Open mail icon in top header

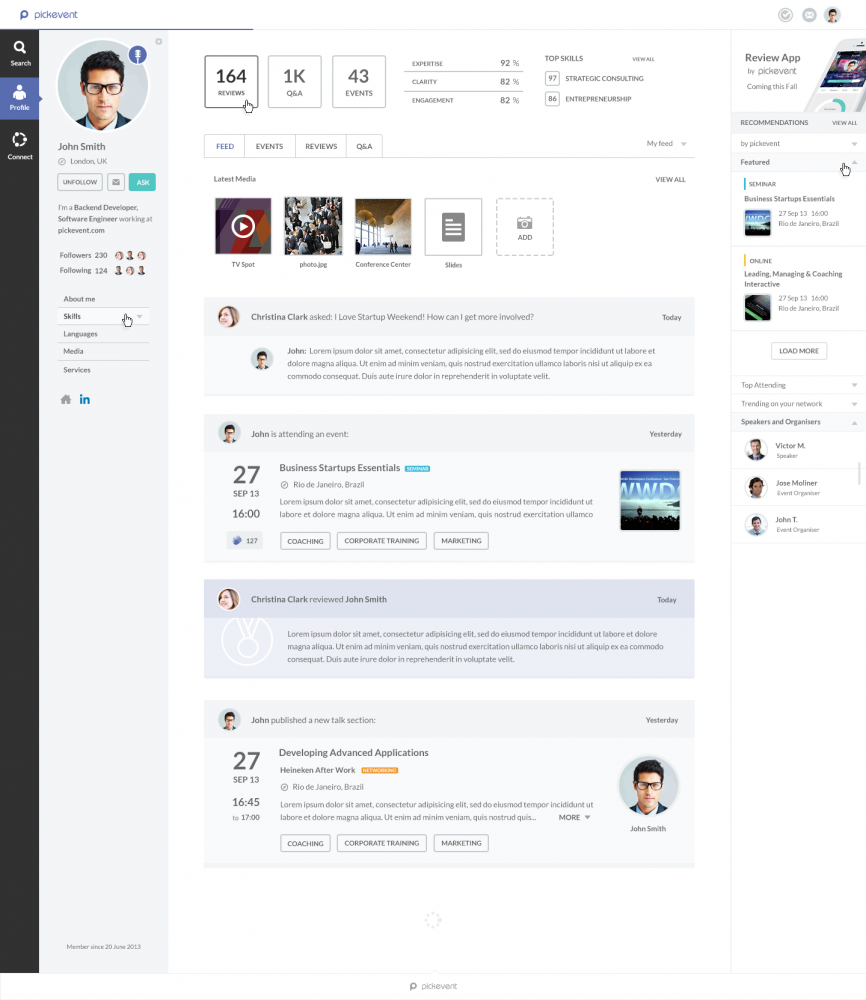pos(809,15)
